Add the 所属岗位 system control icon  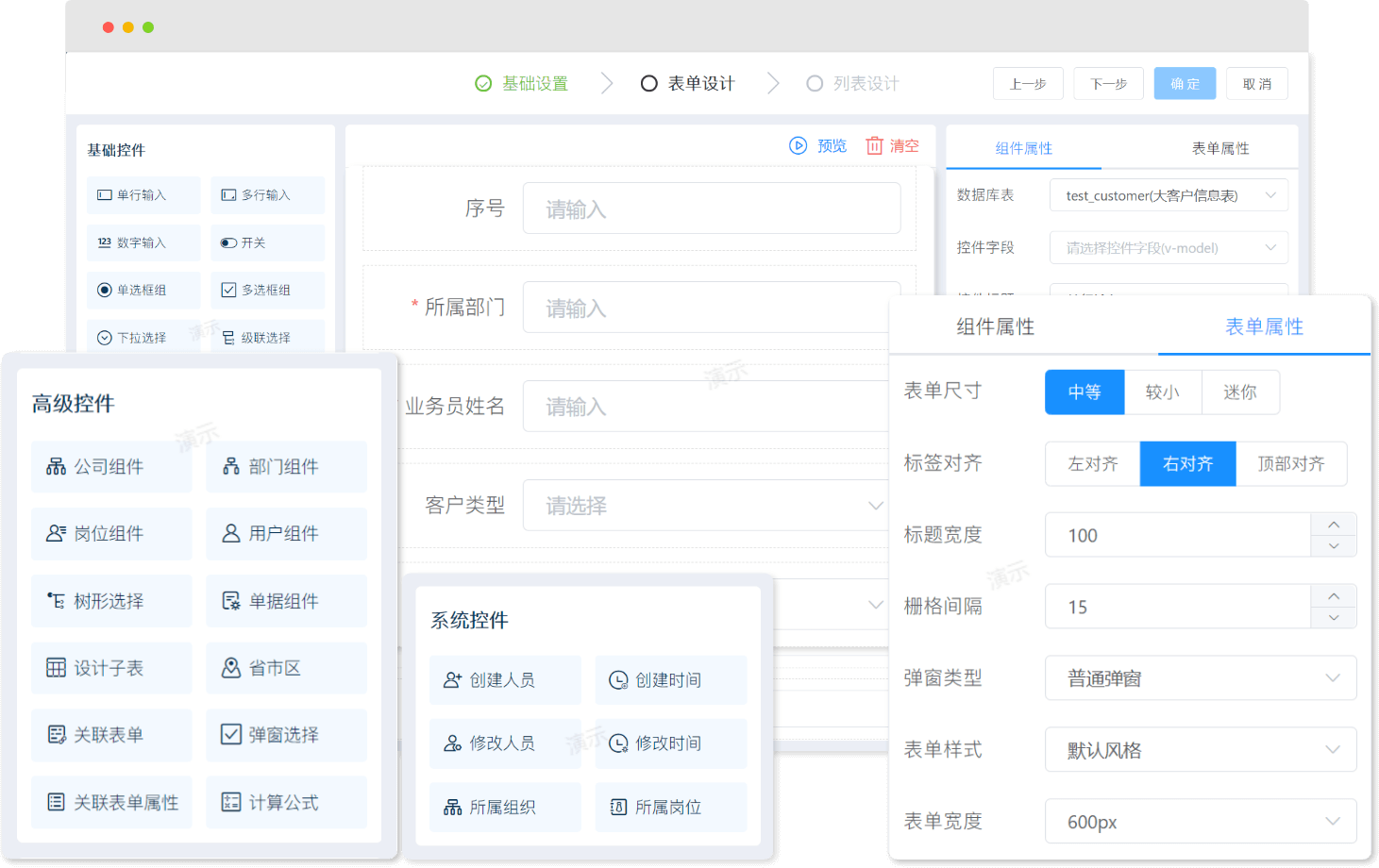tap(618, 808)
